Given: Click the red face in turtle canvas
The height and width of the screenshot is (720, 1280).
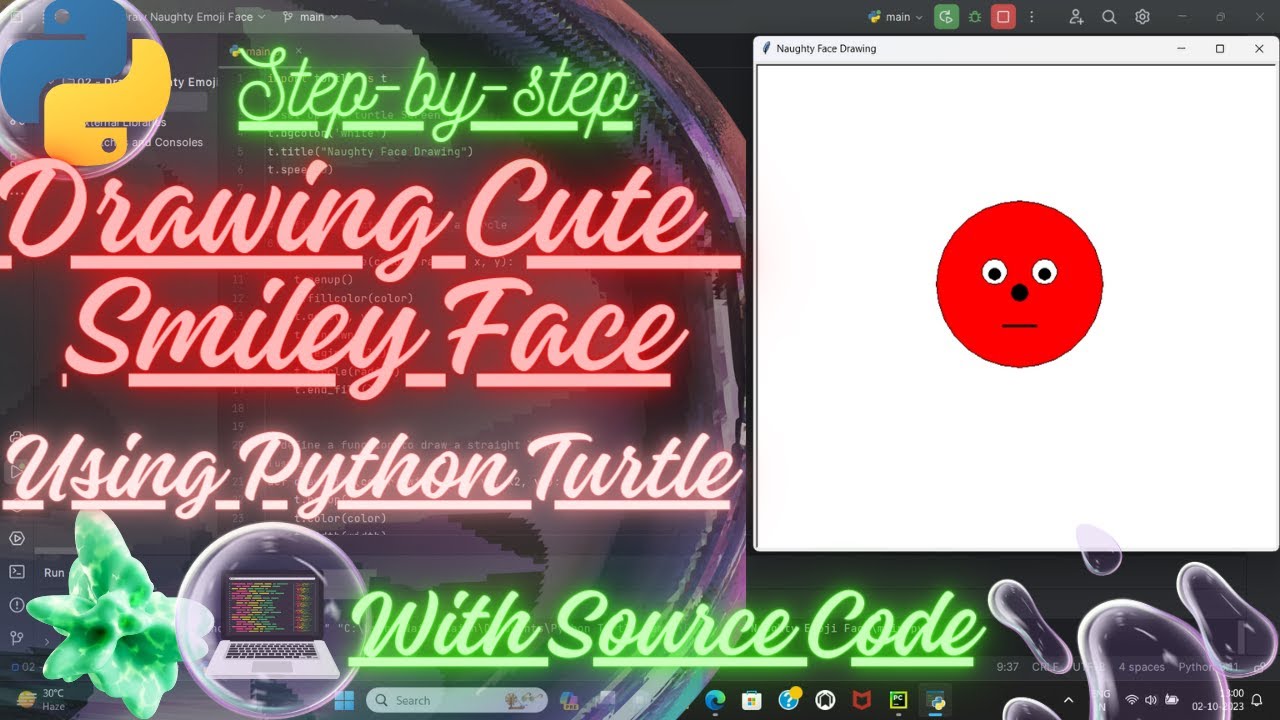Looking at the screenshot, I should pyautogui.click(x=1019, y=284).
